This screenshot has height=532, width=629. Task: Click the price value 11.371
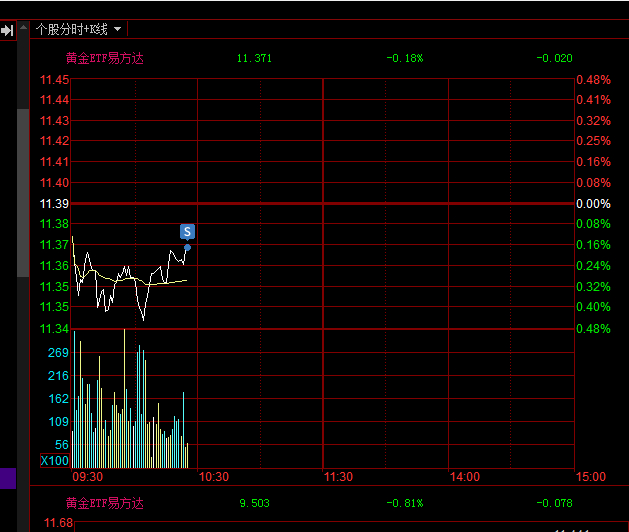pos(254,59)
